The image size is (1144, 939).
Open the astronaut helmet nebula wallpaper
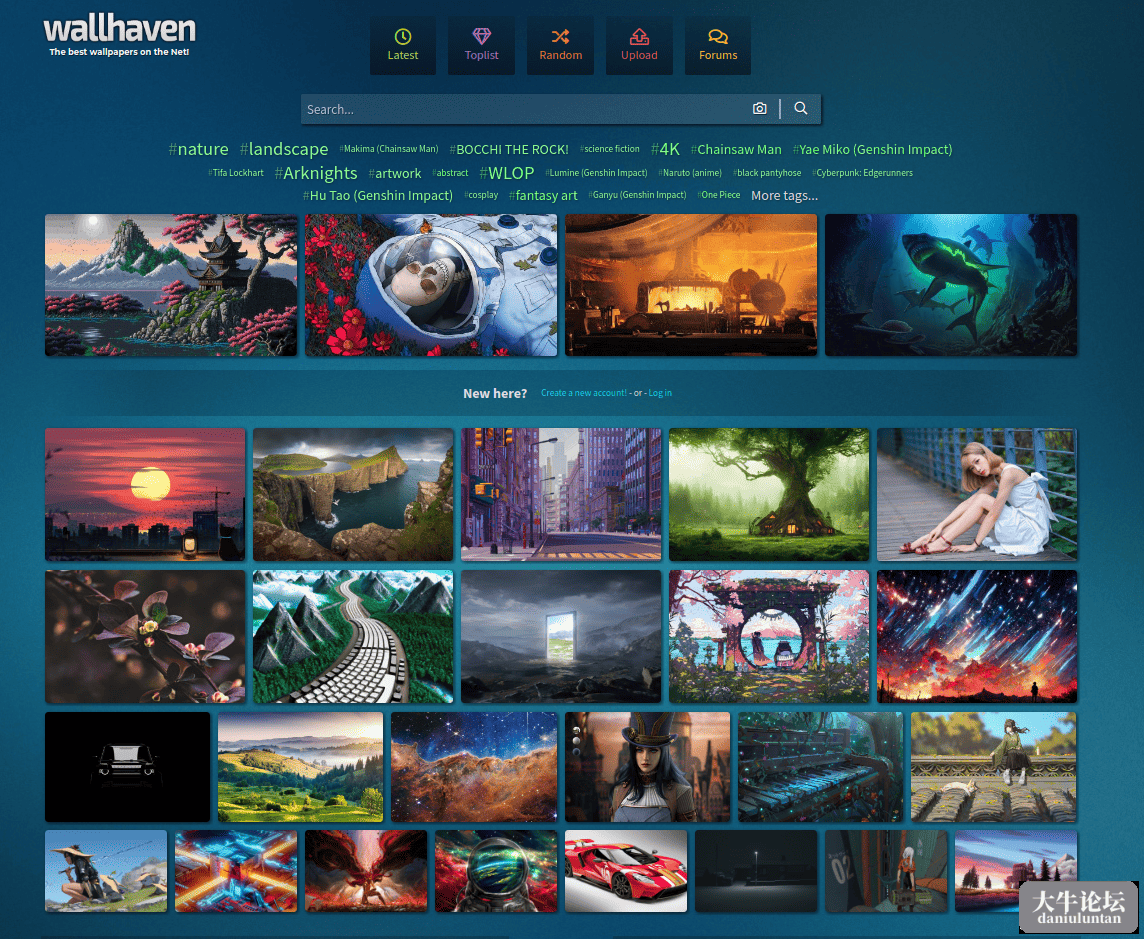[x=496, y=871]
